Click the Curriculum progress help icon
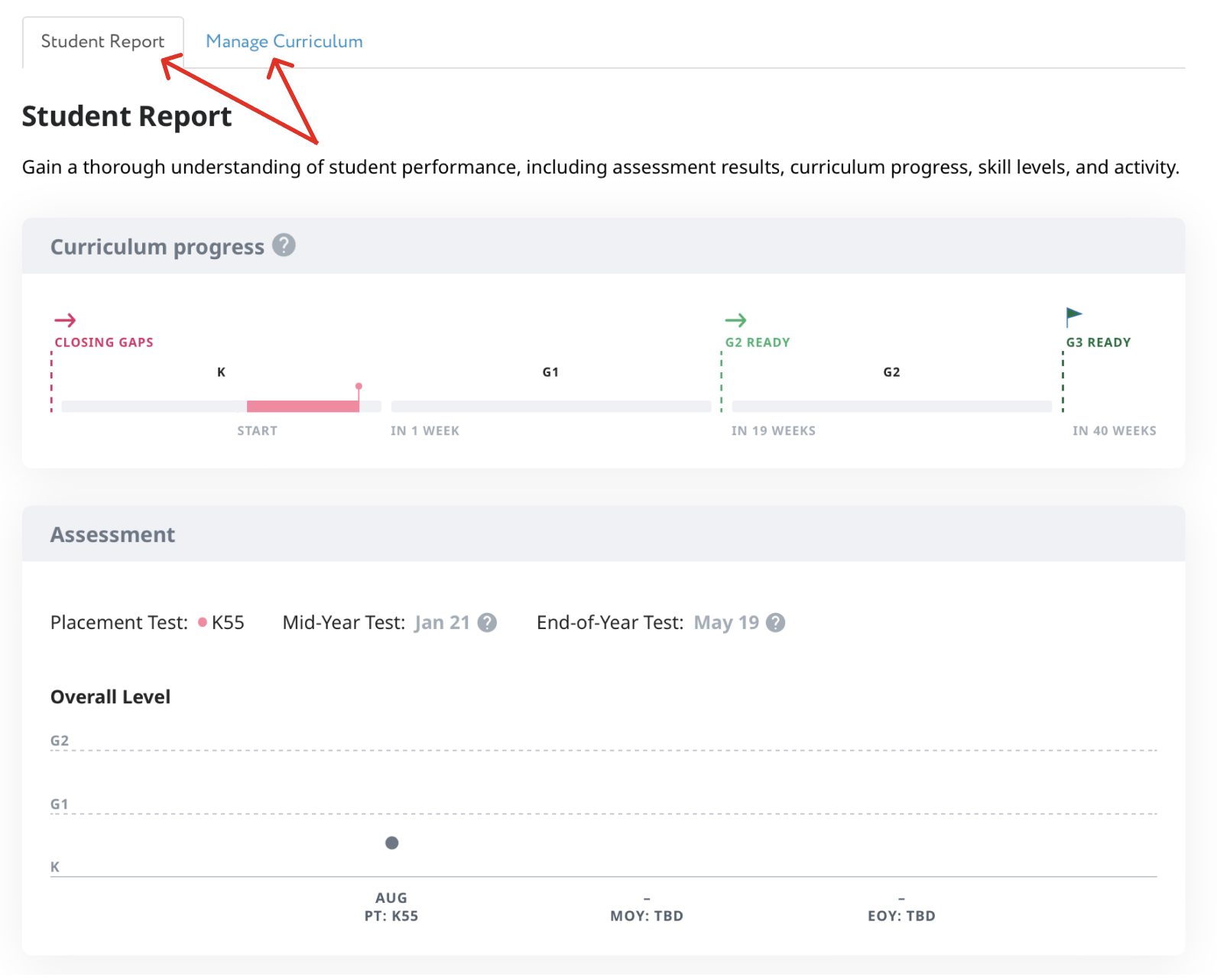 [284, 245]
